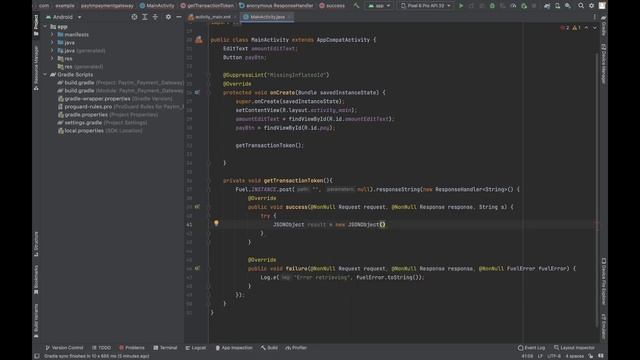
Task: Click the Sync Project with Gradle icon
Action: [547, 6]
